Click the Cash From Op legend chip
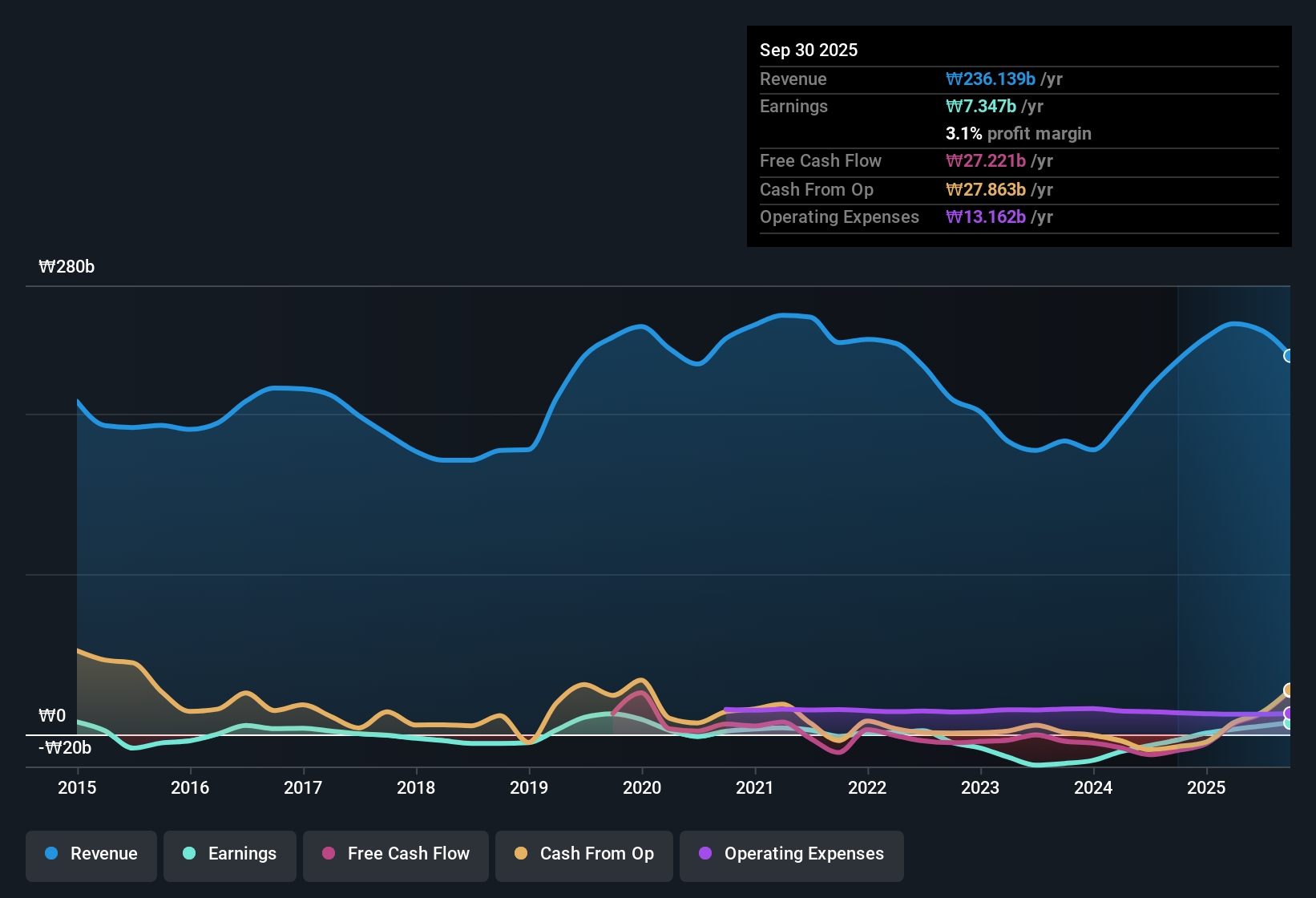The image size is (1316, 898). [583, 855]
